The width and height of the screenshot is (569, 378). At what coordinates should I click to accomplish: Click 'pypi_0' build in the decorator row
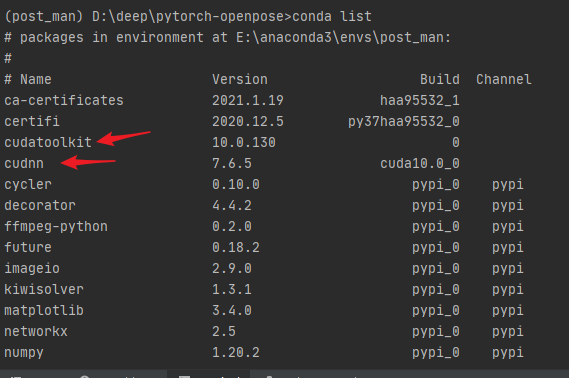436,206
